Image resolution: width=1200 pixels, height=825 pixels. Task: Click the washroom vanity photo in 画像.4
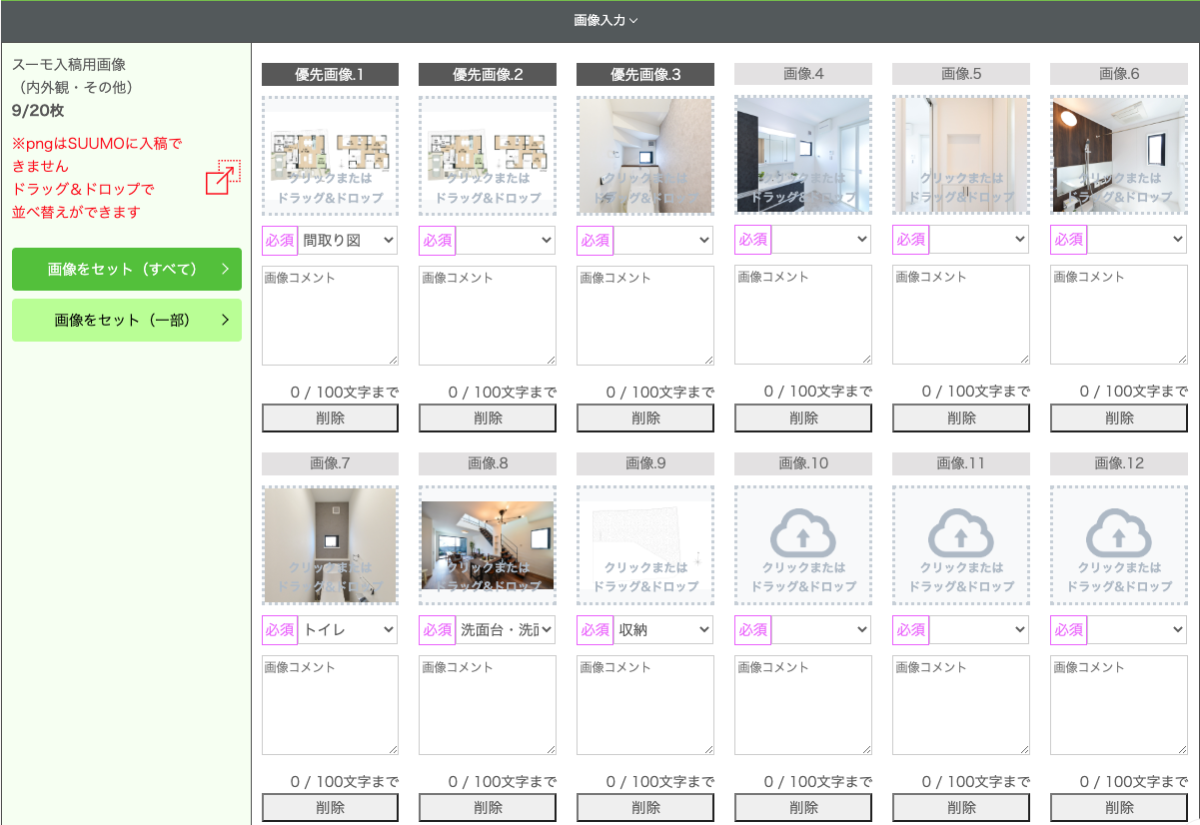tap(803, 155)
